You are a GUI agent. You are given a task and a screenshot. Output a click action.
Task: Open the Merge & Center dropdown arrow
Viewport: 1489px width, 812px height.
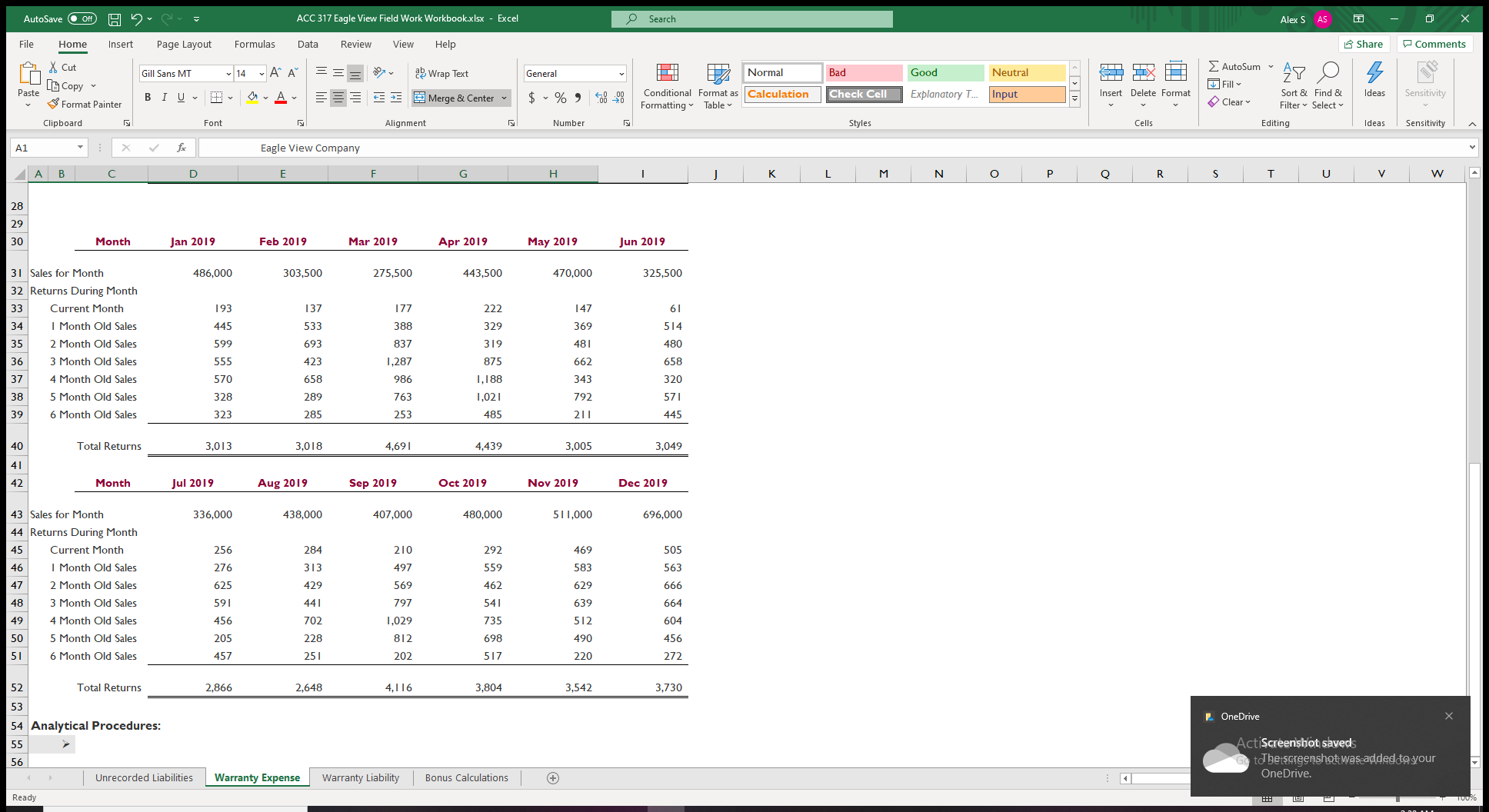[504, 98]
